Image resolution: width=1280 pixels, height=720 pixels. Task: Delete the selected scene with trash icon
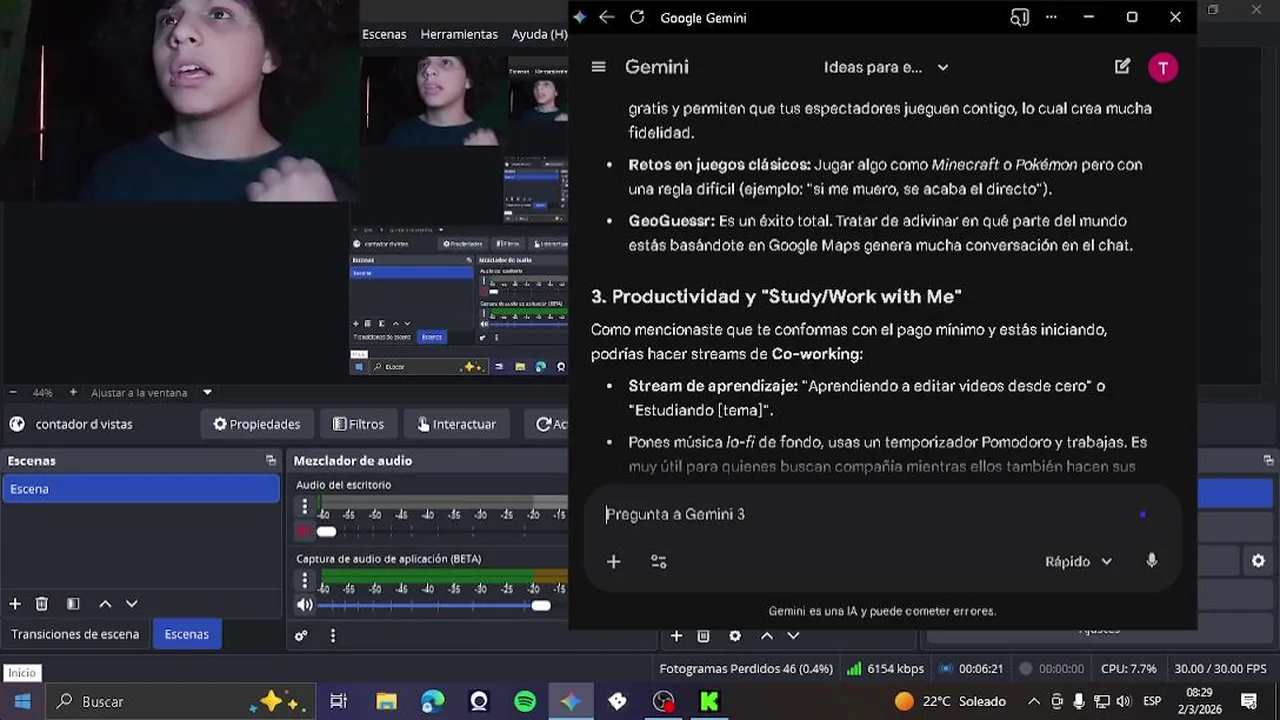42,604
